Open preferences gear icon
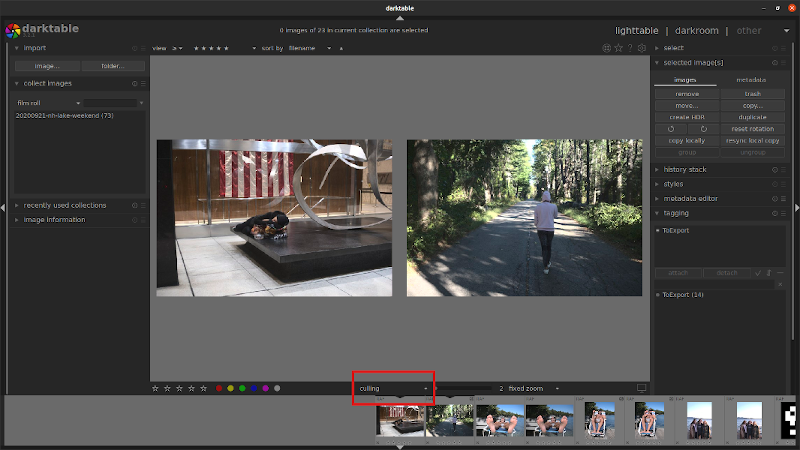Screen dimensions: 800x450 click(x=642, y=48)
